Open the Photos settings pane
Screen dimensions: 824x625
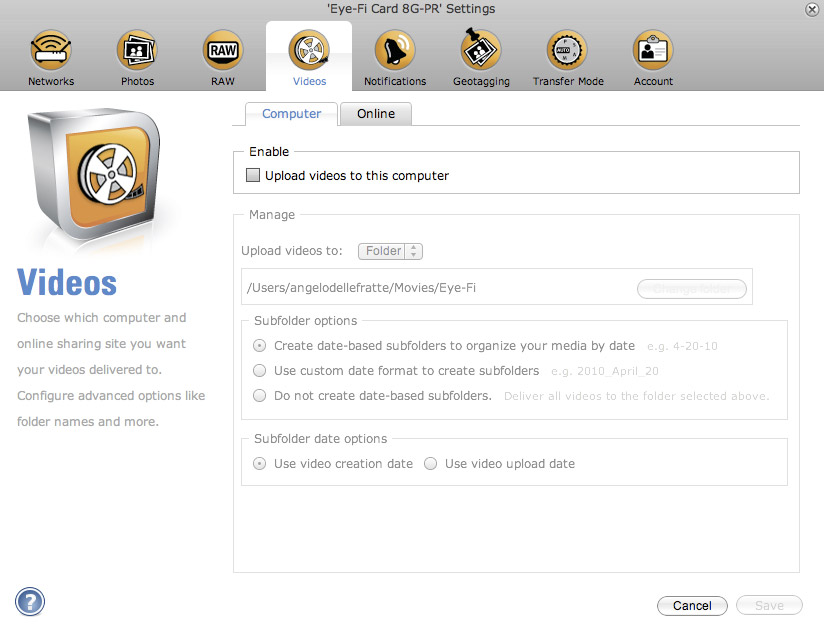pos(137,58)
